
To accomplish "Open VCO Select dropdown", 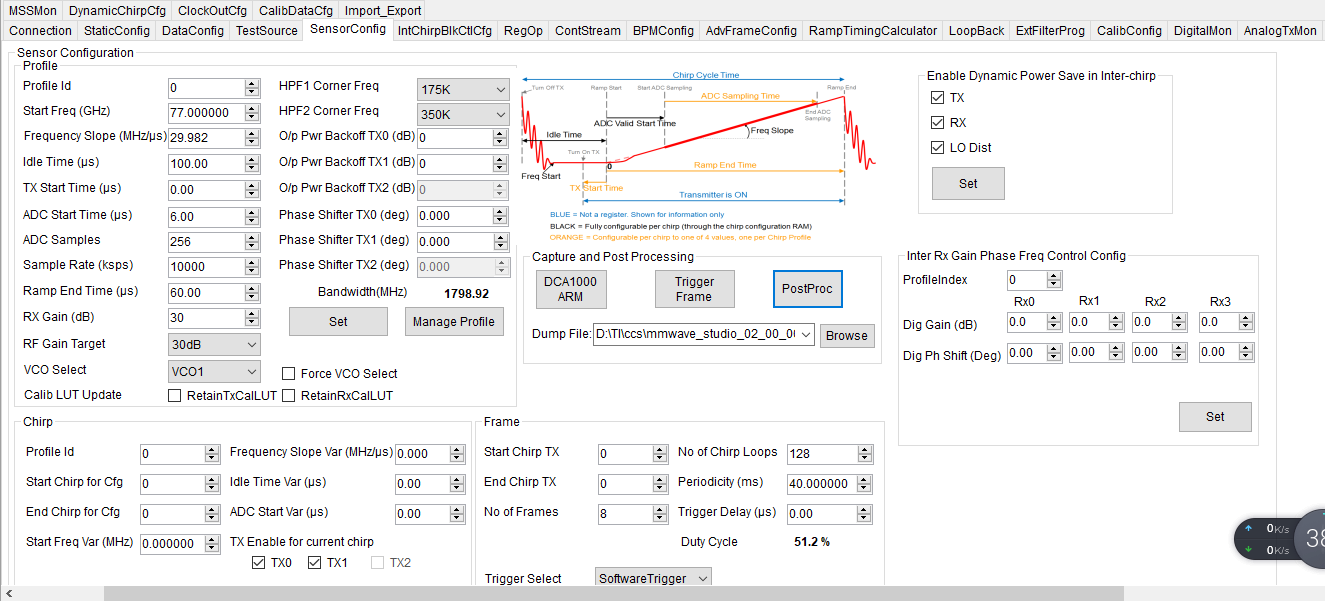I will pos(214,371).
